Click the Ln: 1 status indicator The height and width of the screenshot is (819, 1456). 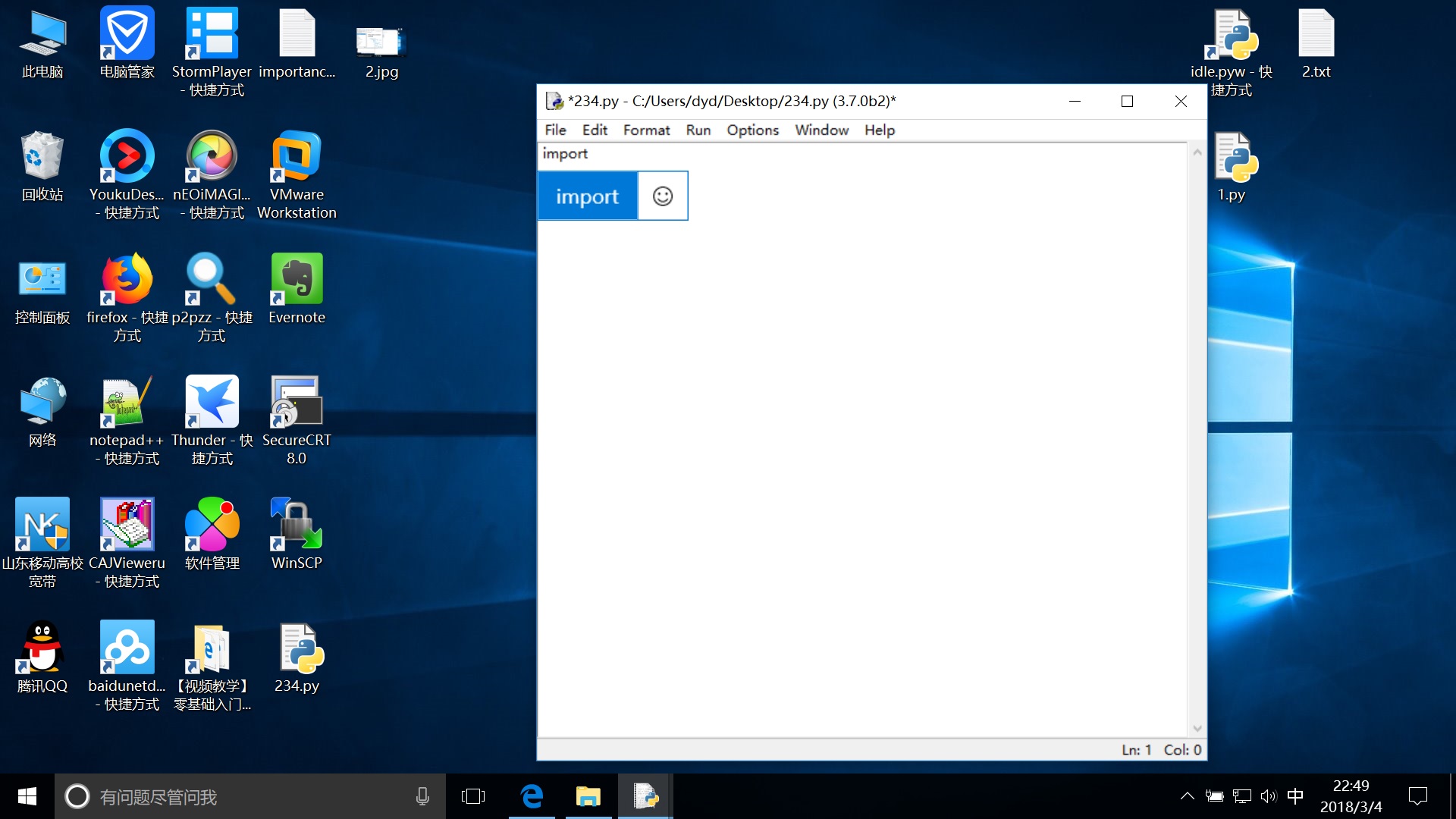(x=1137, y=750)
